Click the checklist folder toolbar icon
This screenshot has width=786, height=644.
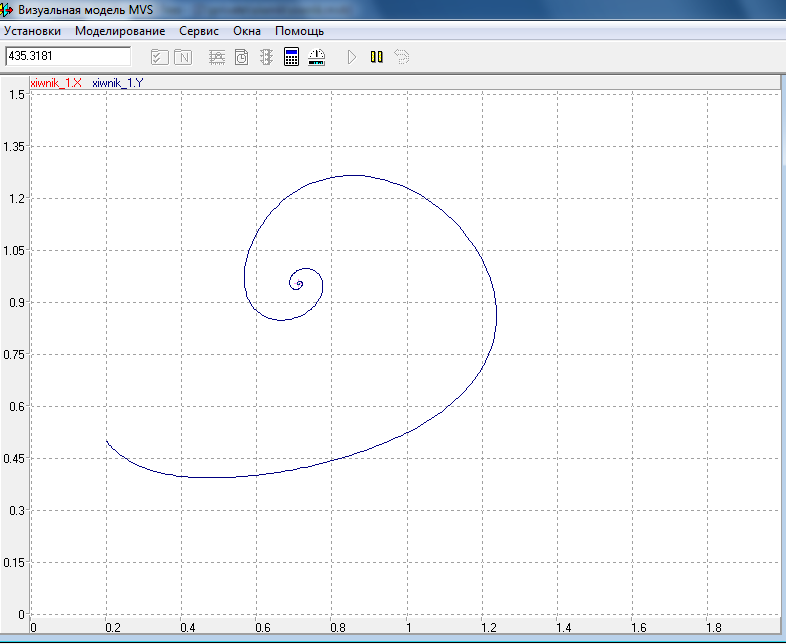(x=159, y=57)
